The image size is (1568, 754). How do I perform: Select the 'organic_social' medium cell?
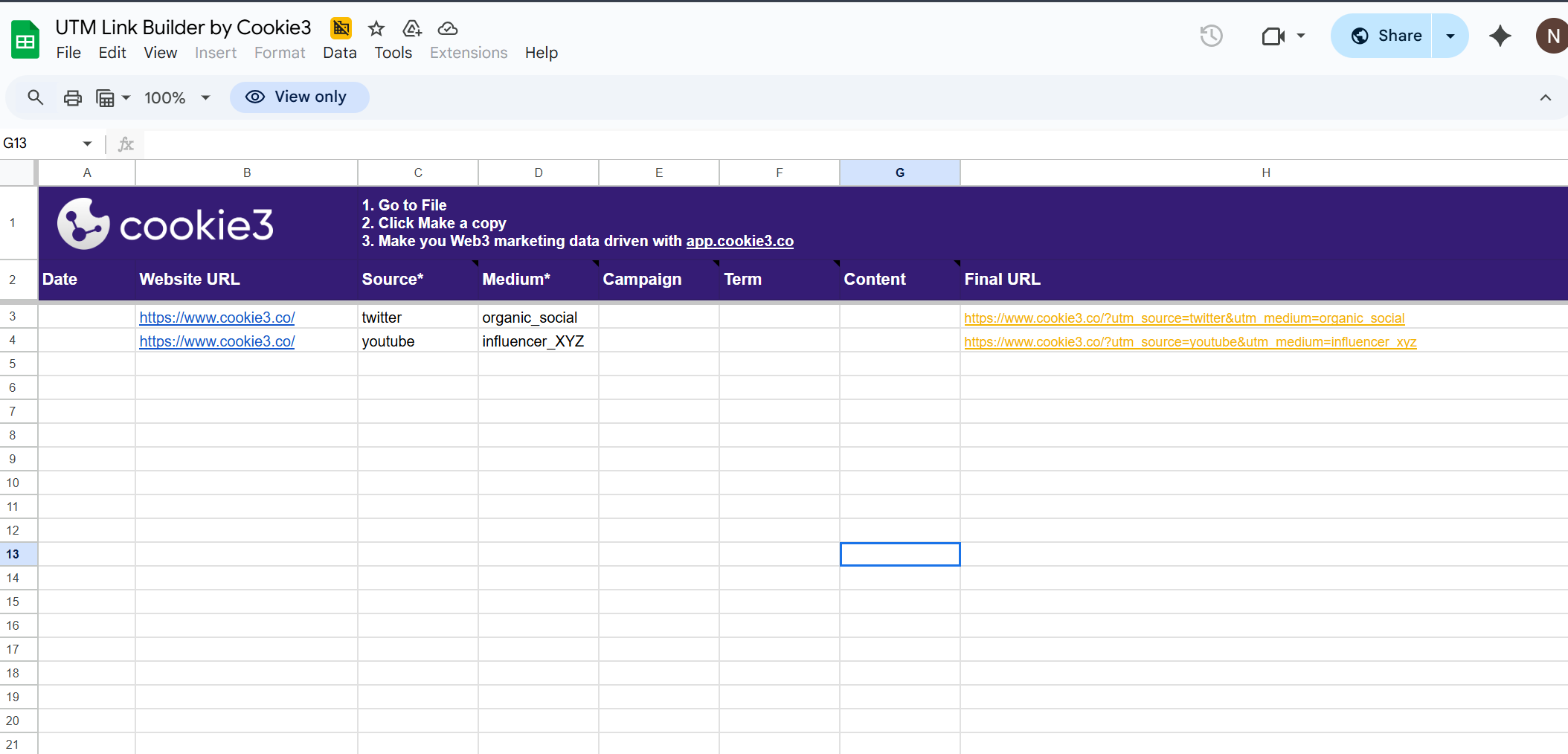pyautogui.click(x=539, y=317)
